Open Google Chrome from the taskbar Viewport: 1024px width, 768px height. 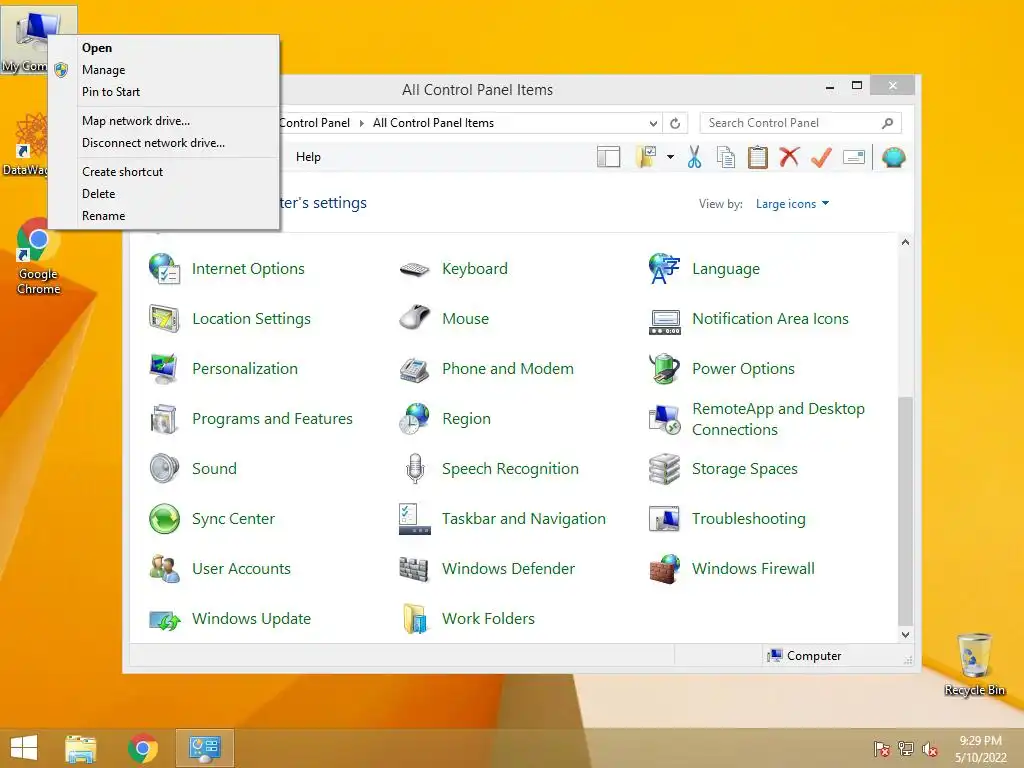(x=142, y=748)
